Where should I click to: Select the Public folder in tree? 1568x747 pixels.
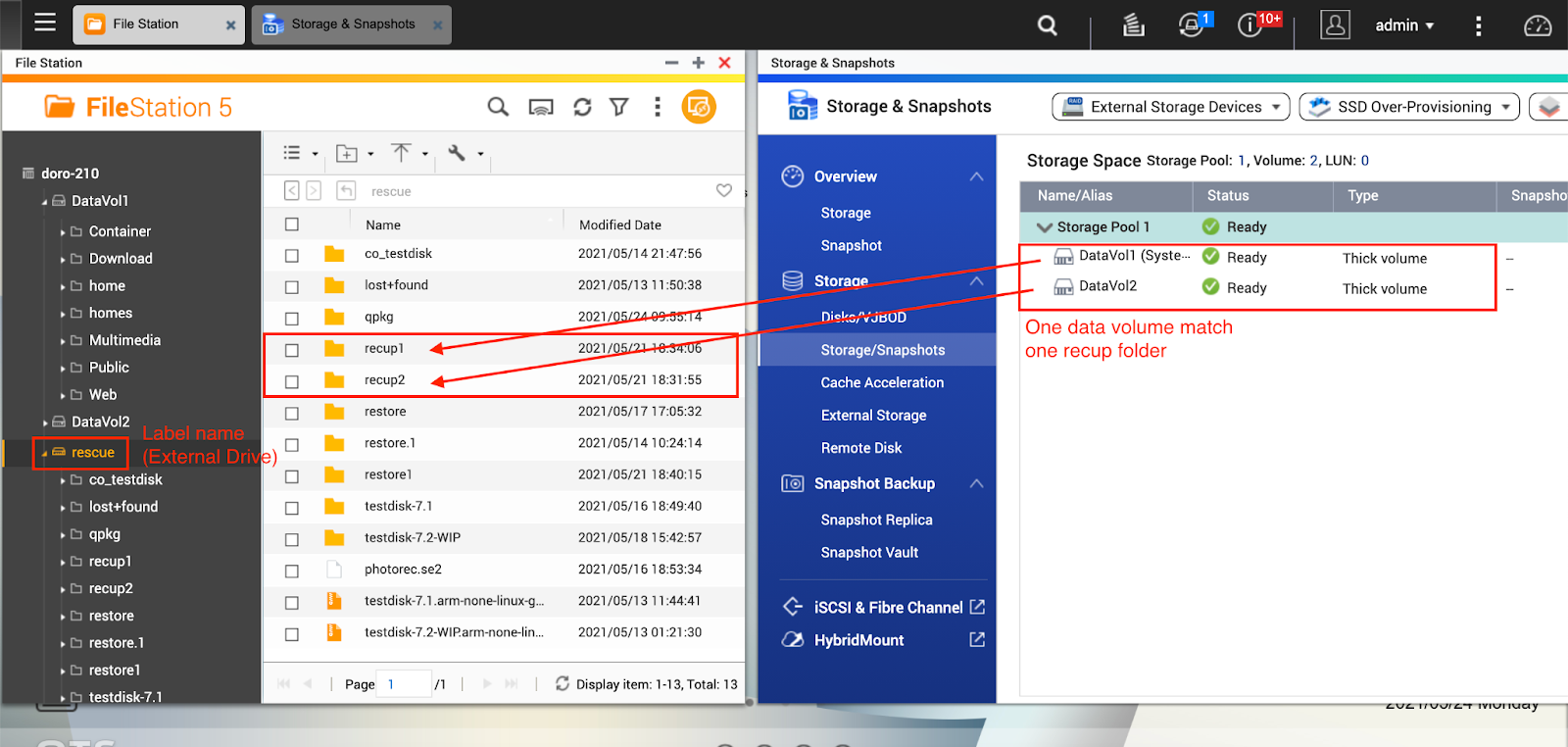pyautogui.click(x=109, y=368)
